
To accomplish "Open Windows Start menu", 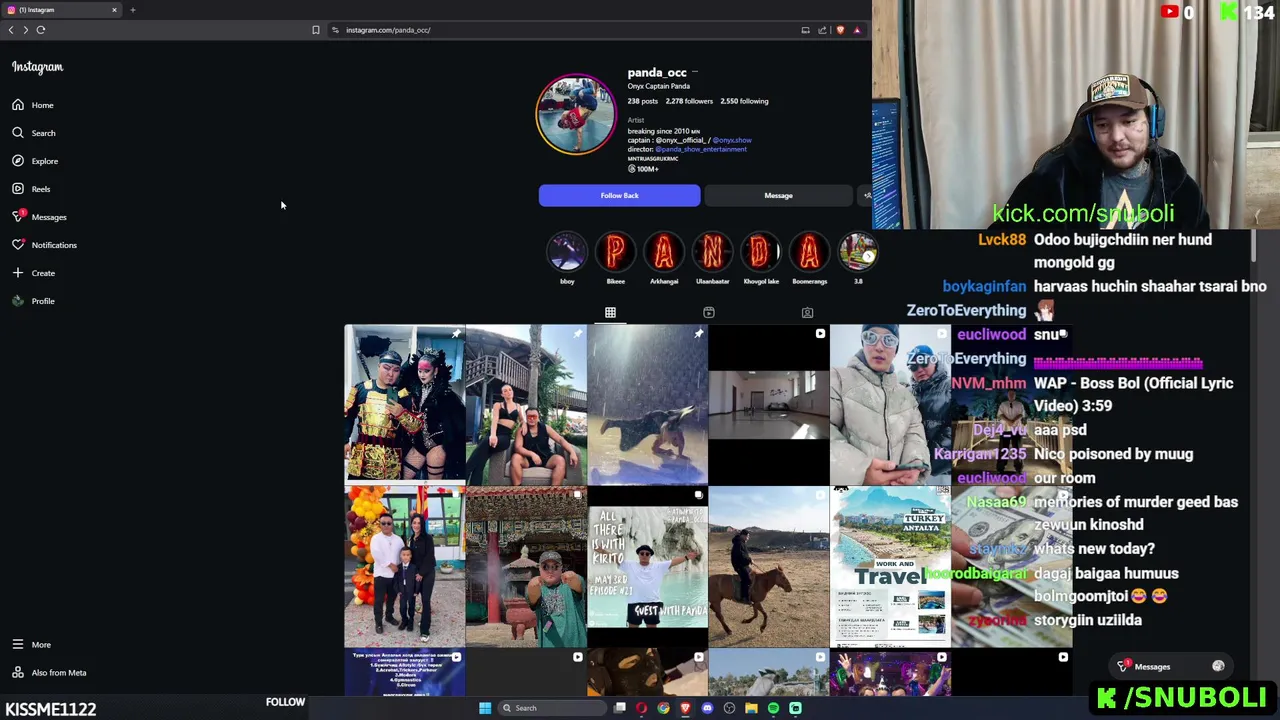I will (485, 708).
